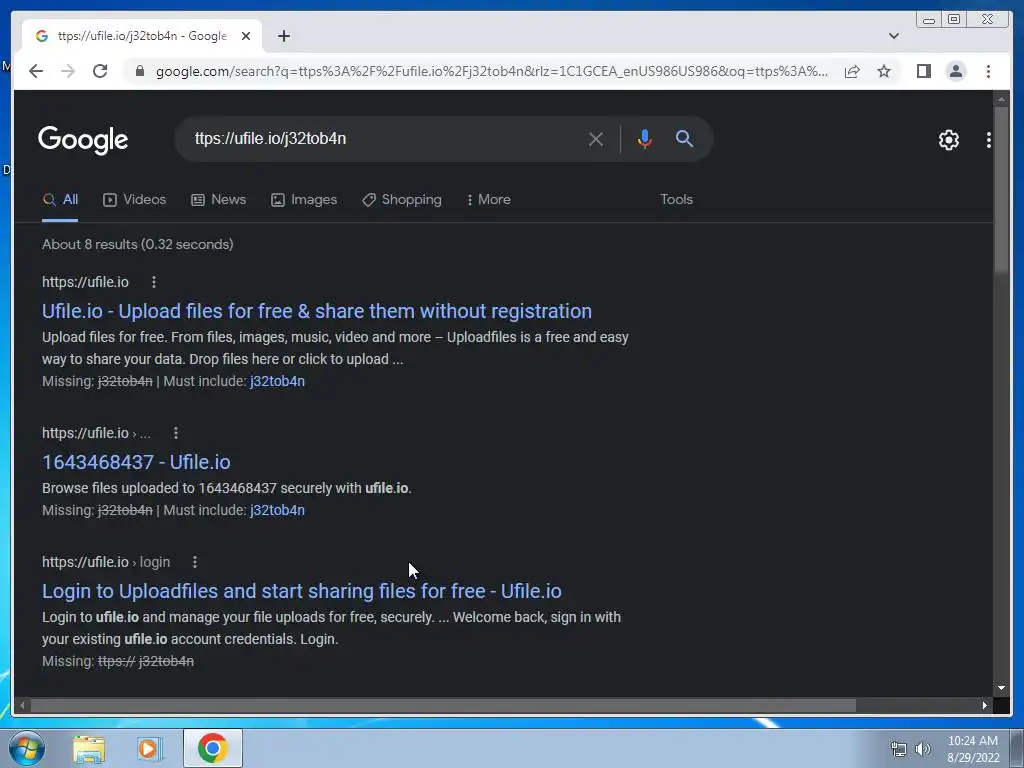Open 'Ufile.io - Upload files for free' result
Screen dimensions: 1024x768
[x=317, y=312]
